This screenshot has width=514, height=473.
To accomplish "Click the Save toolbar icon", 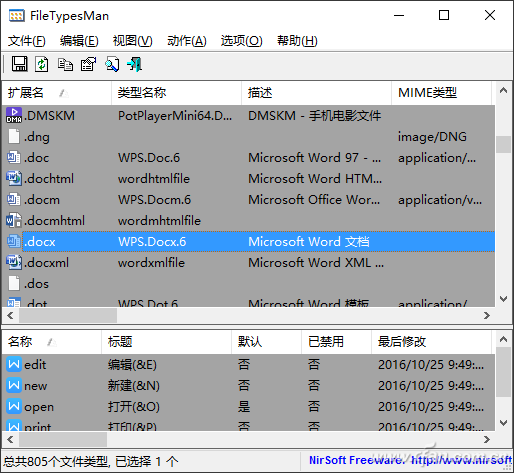I will click(19, 64).
